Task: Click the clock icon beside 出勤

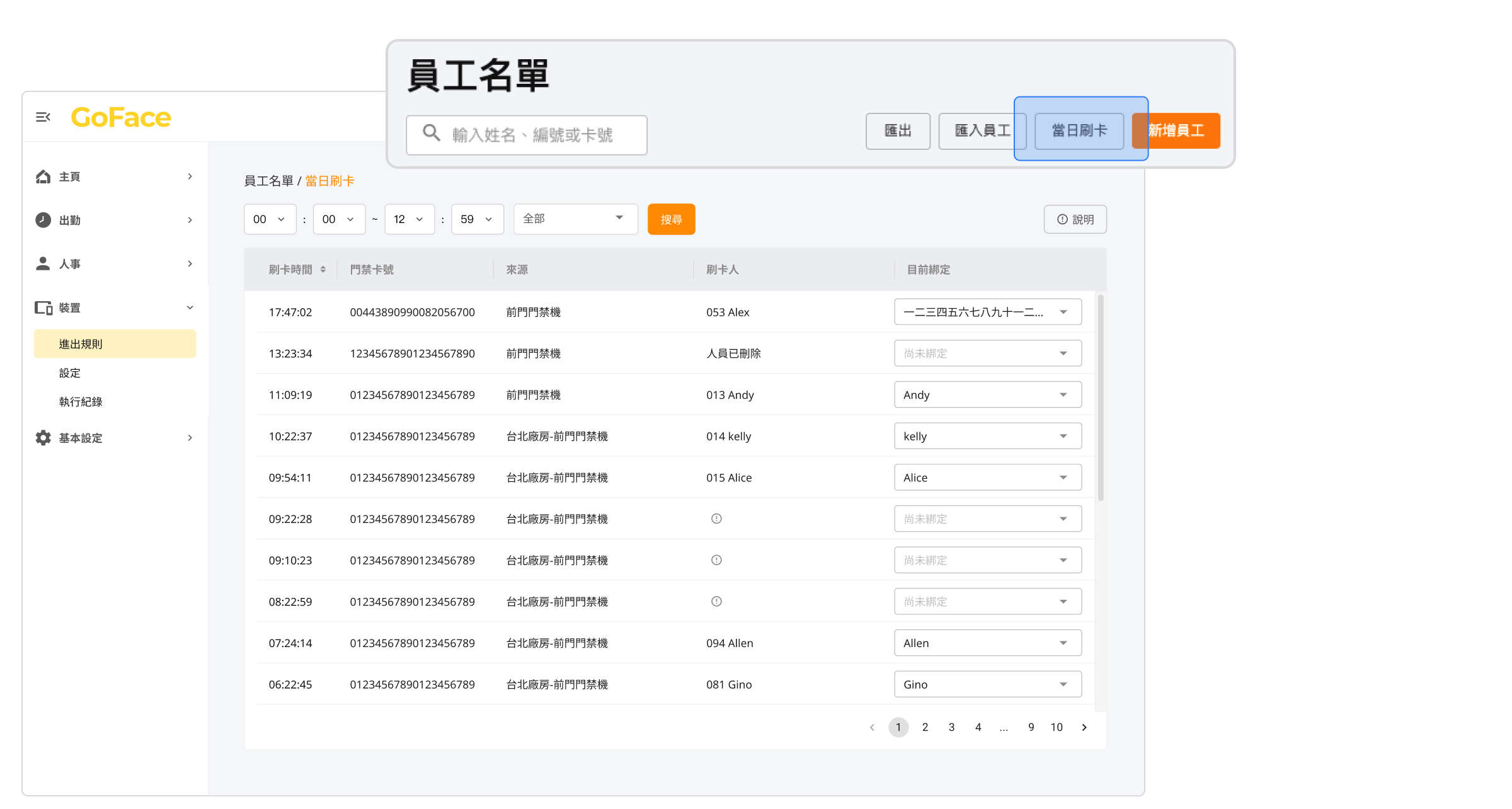Action: (43, 220)
